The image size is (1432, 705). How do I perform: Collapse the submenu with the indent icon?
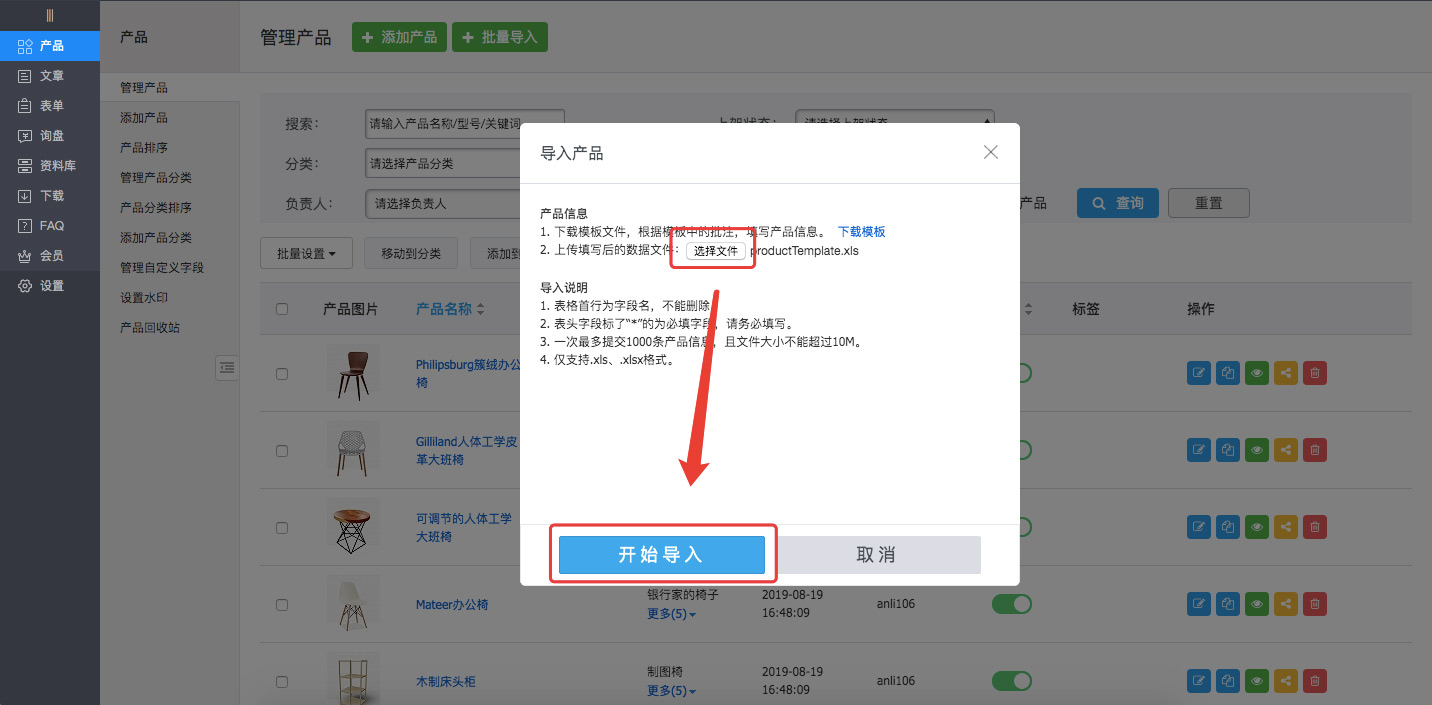(227, 368)
